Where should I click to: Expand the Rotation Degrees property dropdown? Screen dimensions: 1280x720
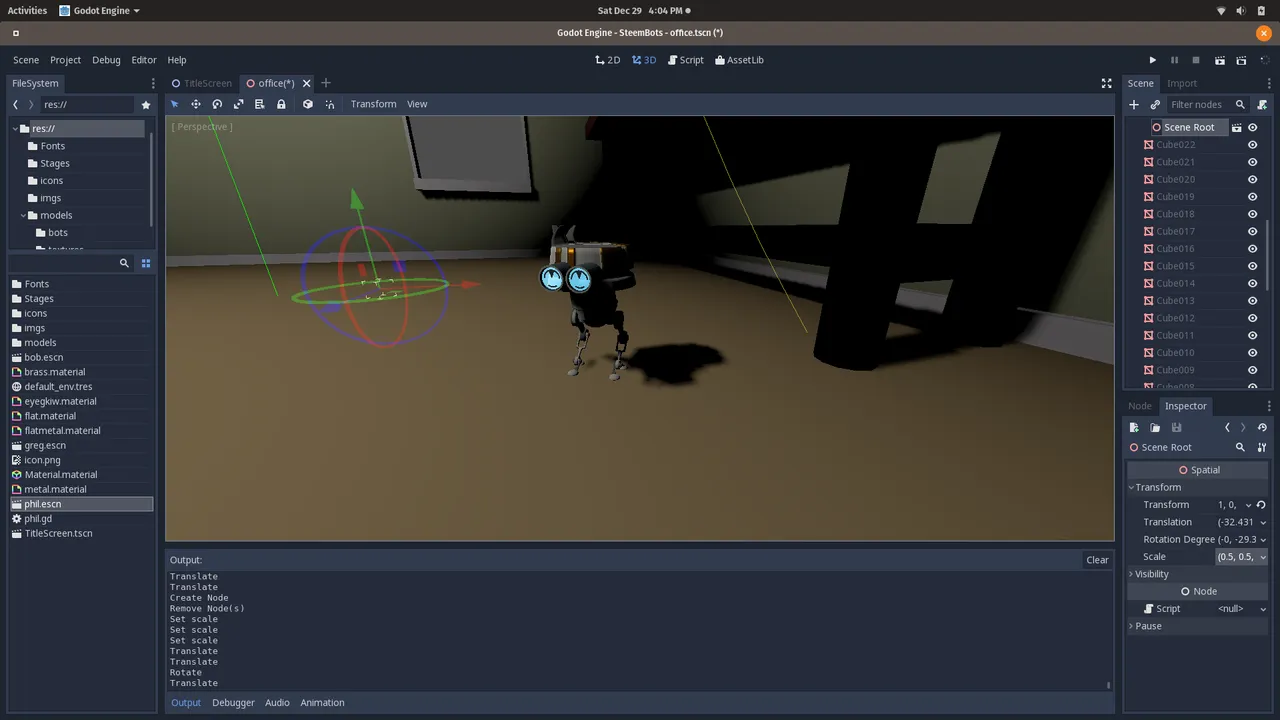click(x=1263, y=539)
